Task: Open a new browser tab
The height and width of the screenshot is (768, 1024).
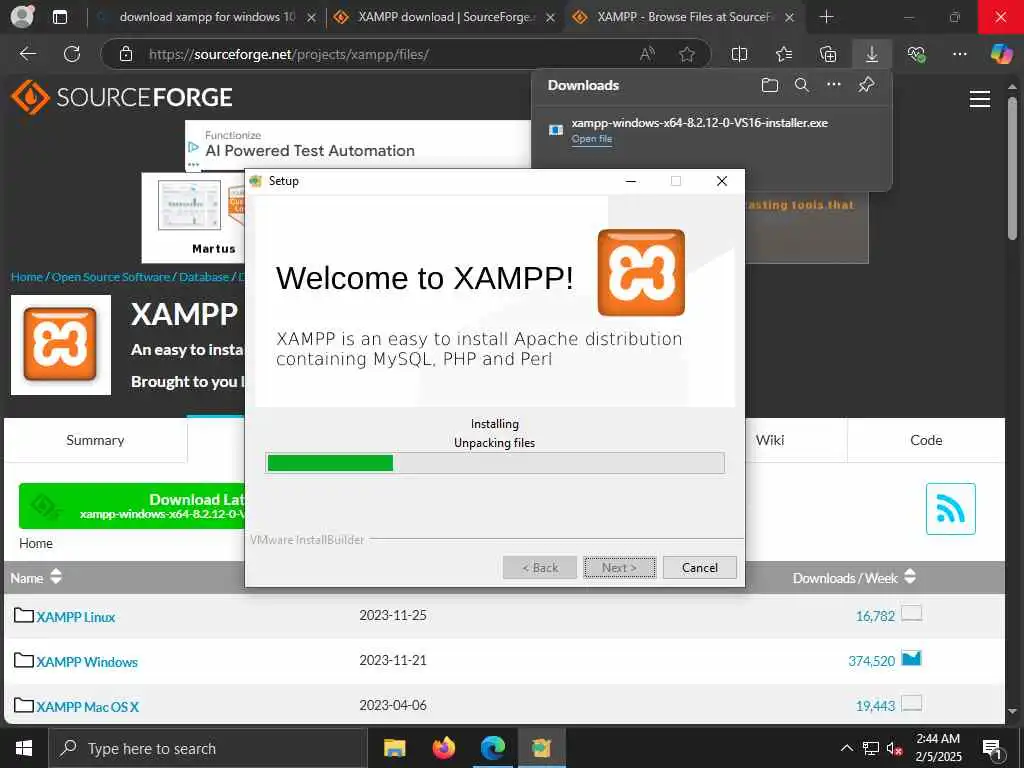Action: (826, 17)
